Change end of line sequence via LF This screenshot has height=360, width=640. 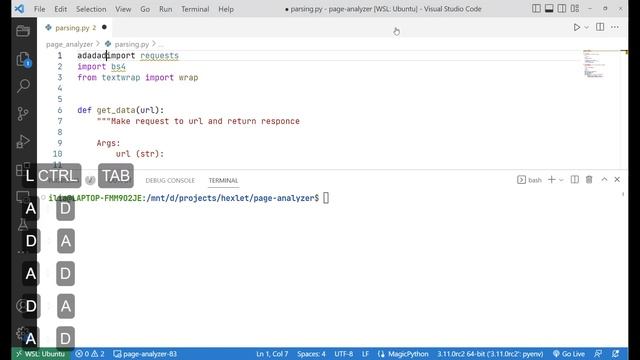365,354
